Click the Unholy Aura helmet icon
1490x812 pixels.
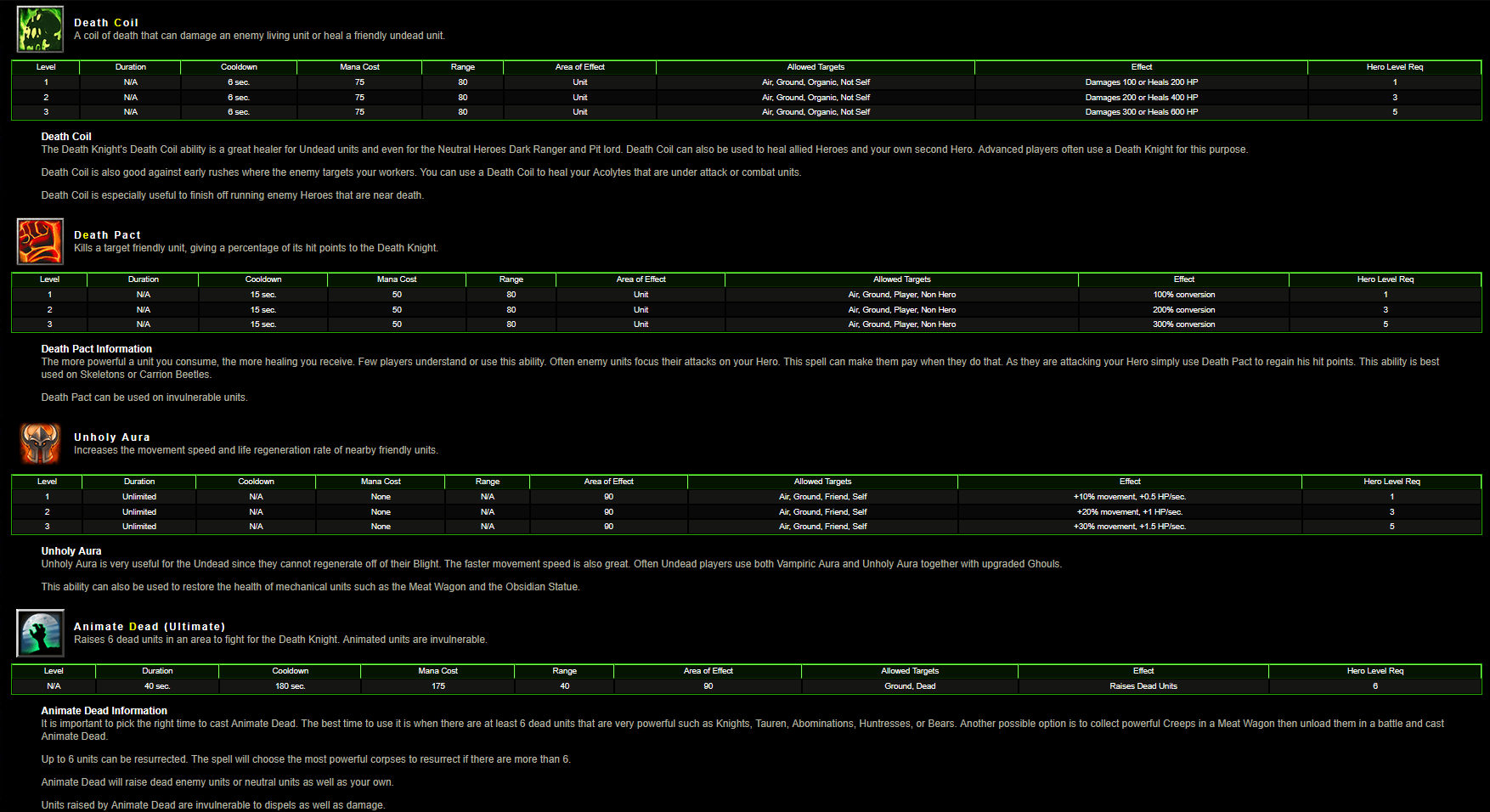click(x=40, y=443)
